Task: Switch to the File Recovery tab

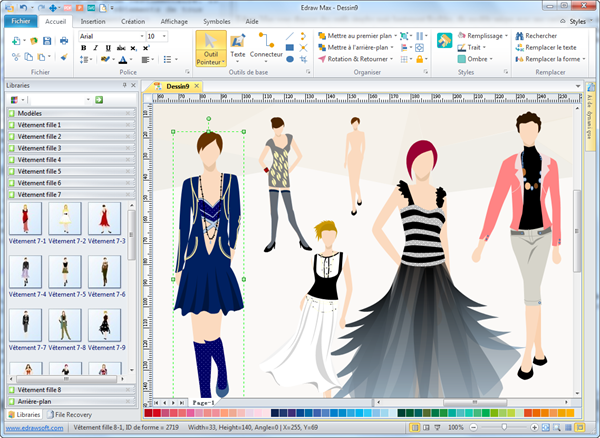Action: tap(74, 413)
